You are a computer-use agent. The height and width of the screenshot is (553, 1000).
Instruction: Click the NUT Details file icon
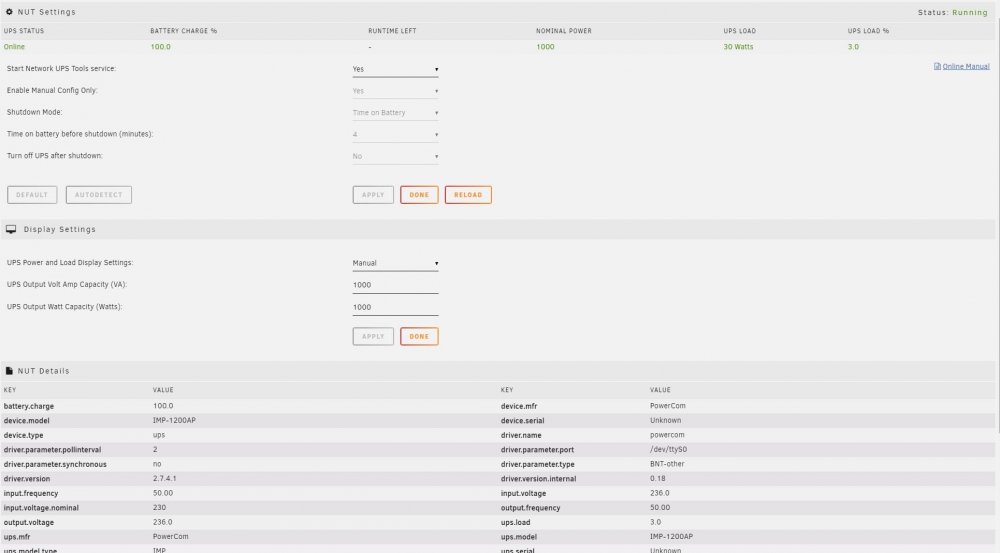pos(9,371)
